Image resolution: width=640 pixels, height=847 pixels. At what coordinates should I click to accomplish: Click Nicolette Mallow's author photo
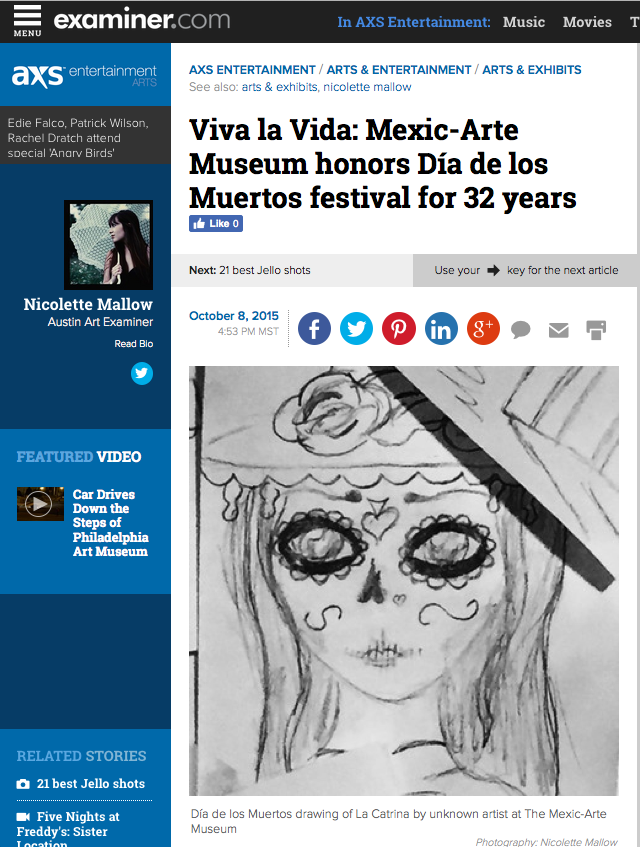coord(109,245)
